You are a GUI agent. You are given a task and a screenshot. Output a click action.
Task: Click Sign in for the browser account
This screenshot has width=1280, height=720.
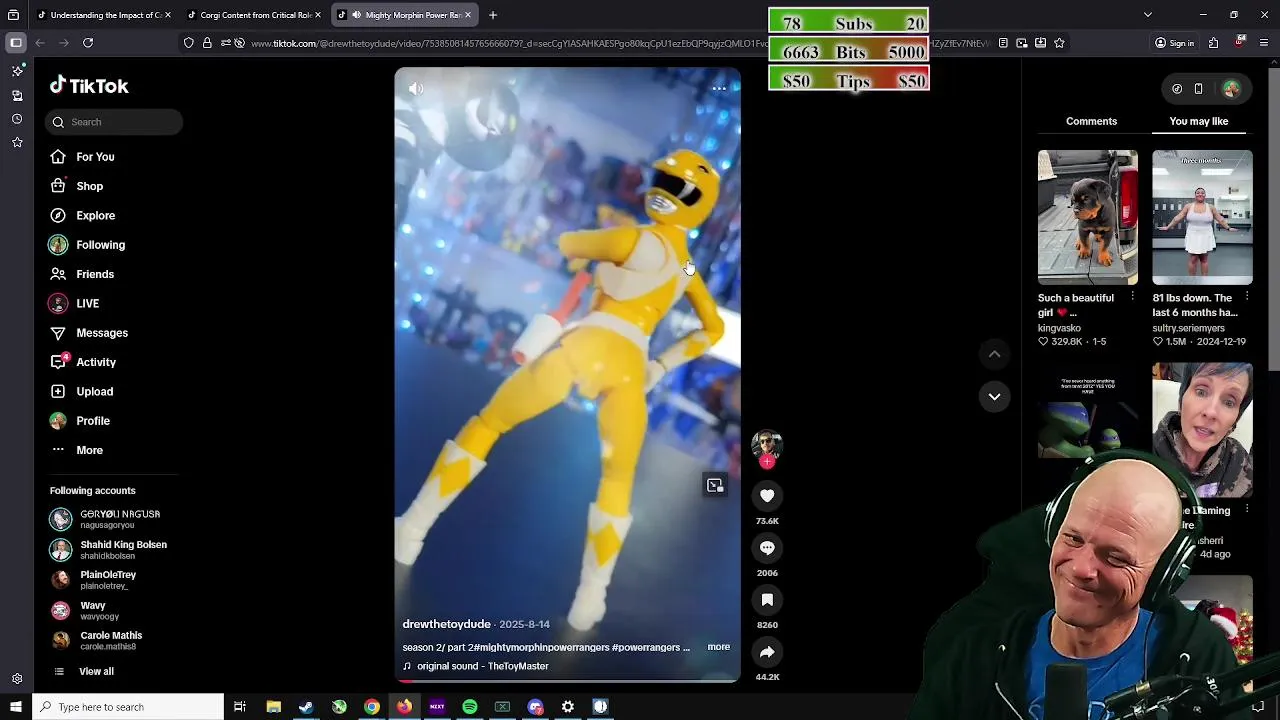tap(1174, 43)
